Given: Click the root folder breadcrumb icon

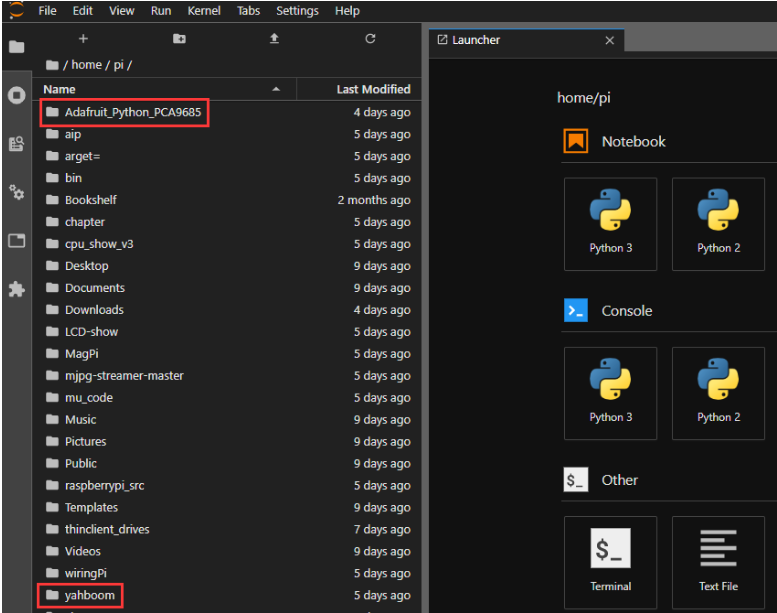Looking at the screenshot, I should [x=52, y=65].
